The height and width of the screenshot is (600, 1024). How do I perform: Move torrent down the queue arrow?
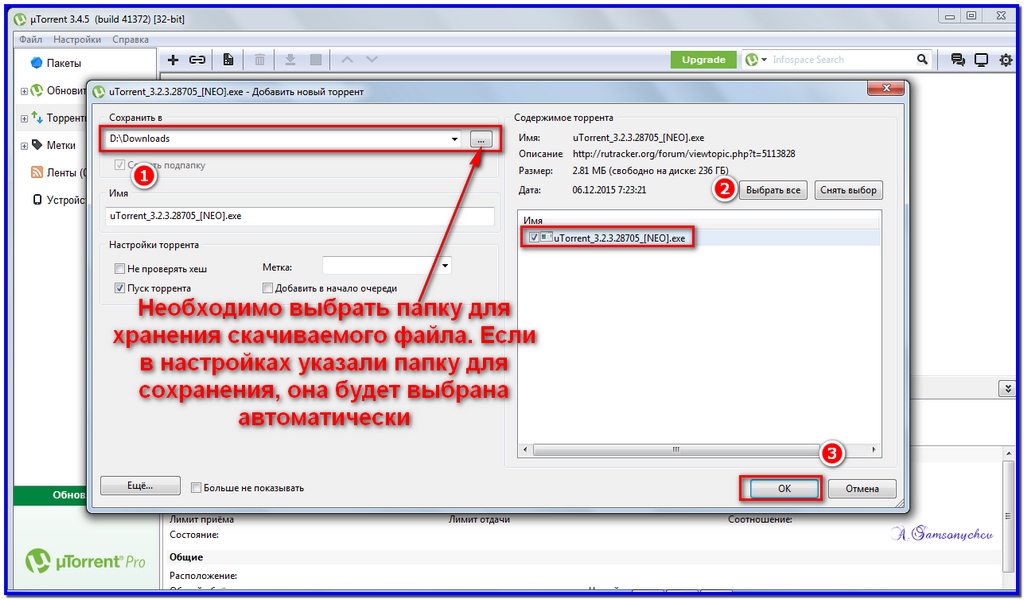(x=372, y=59)
